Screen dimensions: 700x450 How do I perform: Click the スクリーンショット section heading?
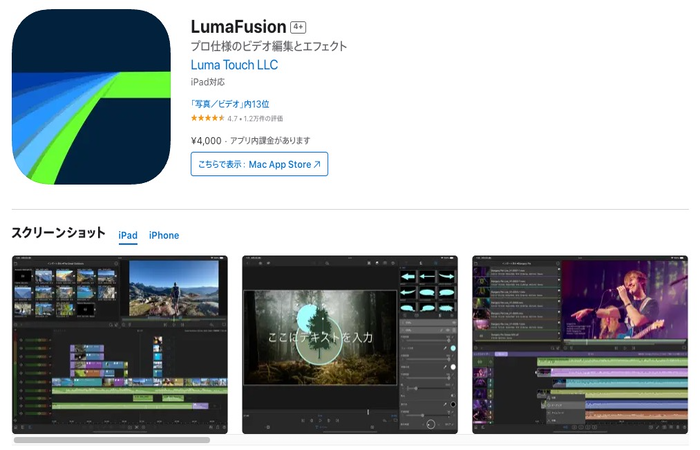click(58, 233)
